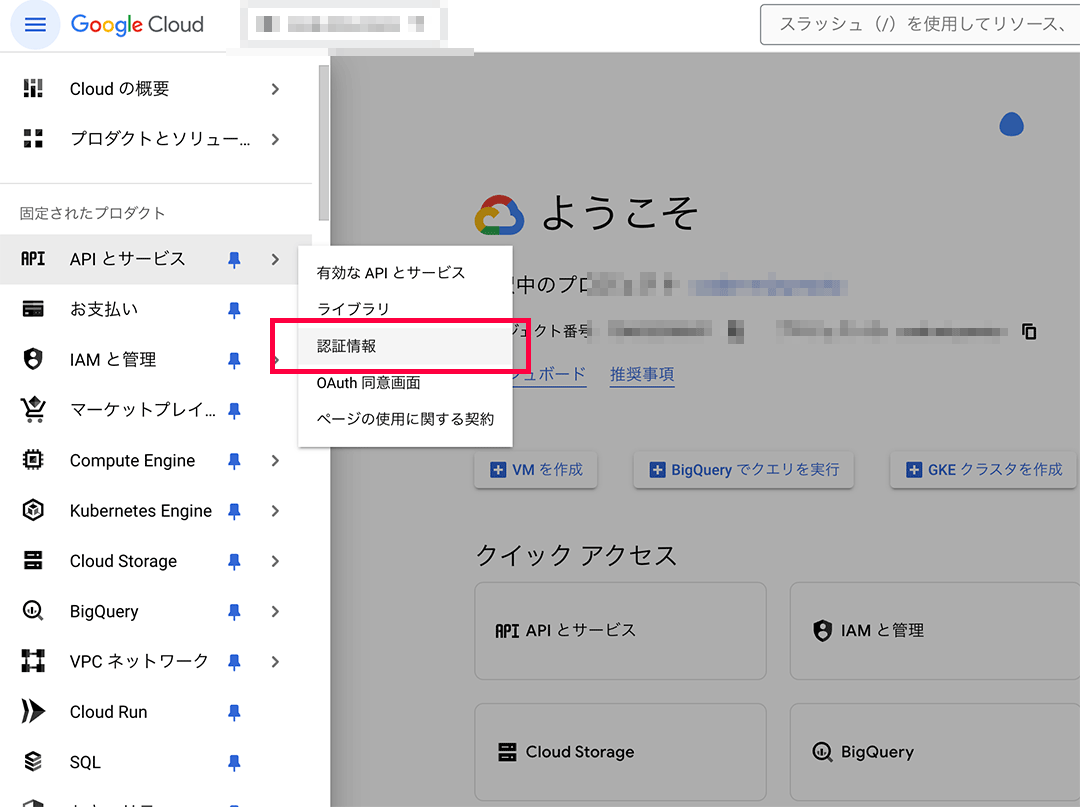This screenshot has height=807, width=1080.
Task: Open the hamburger navigation menu
Action: (x=35, y=25)
